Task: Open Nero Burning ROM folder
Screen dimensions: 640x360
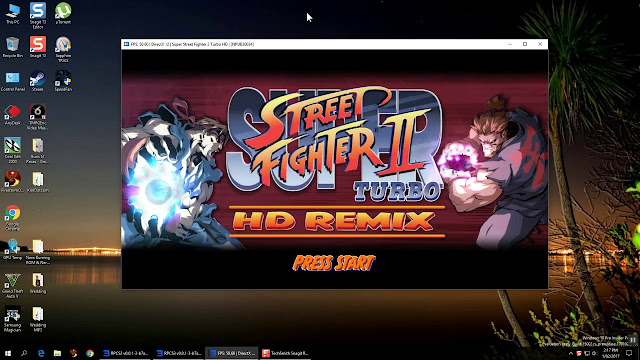Action: click(x=38, y=251)
